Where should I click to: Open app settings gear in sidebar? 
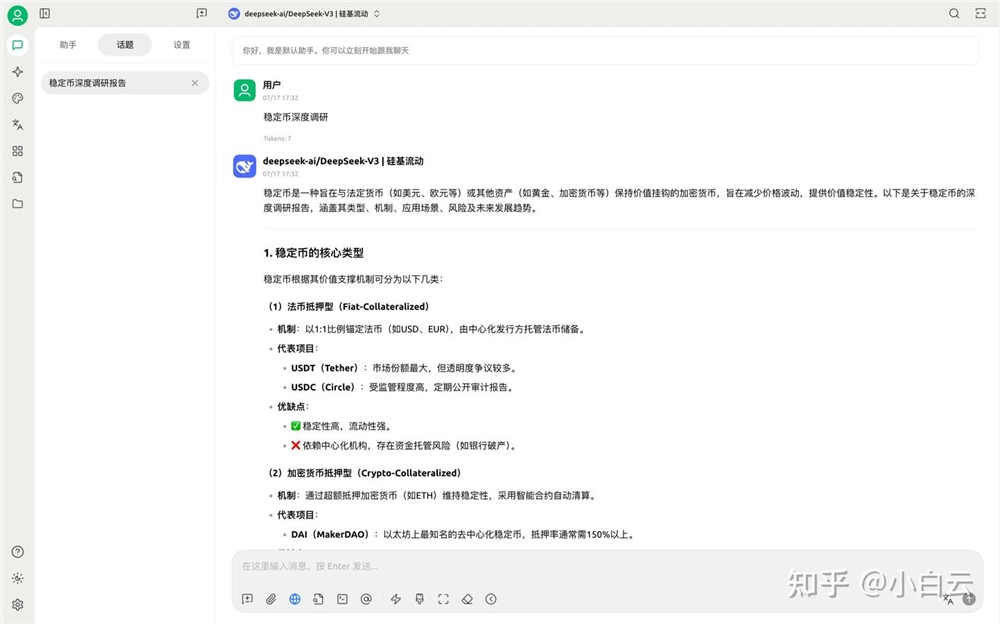[x=17, y=604]
